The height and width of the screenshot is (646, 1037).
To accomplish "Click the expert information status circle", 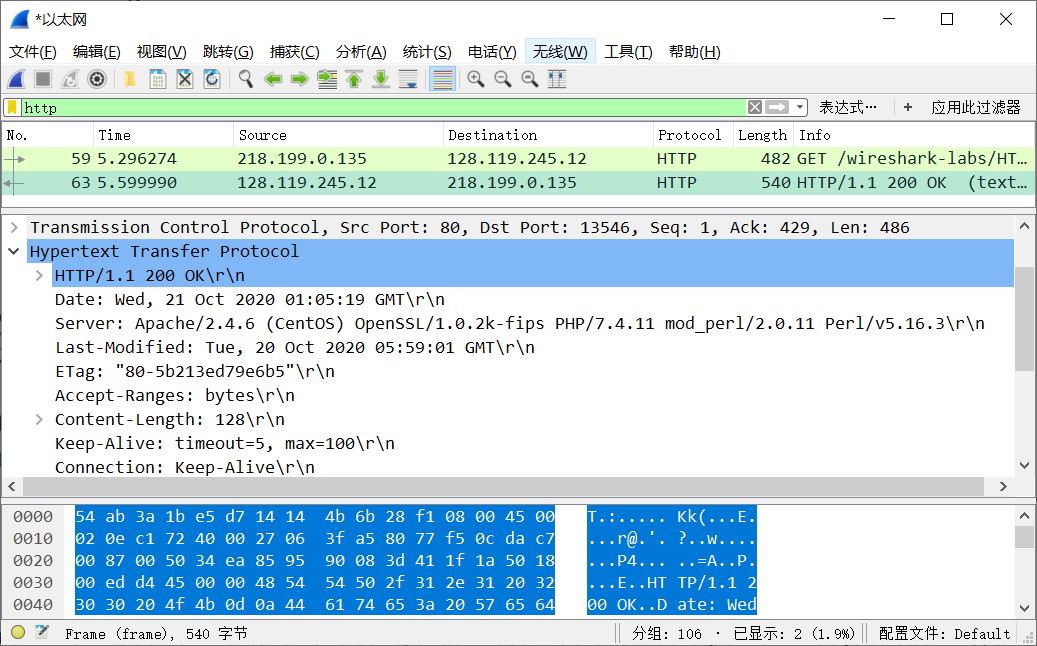I will coord(18,633).
